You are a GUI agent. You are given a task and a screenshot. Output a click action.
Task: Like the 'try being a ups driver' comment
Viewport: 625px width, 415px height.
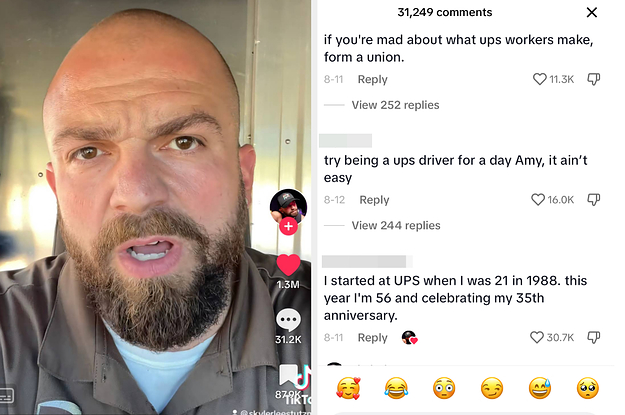(538, 199)
